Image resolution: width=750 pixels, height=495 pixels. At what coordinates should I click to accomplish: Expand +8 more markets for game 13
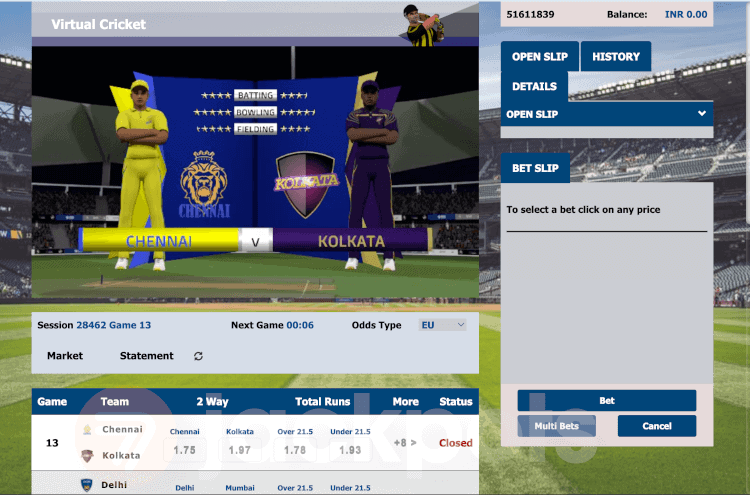(405, 443)
